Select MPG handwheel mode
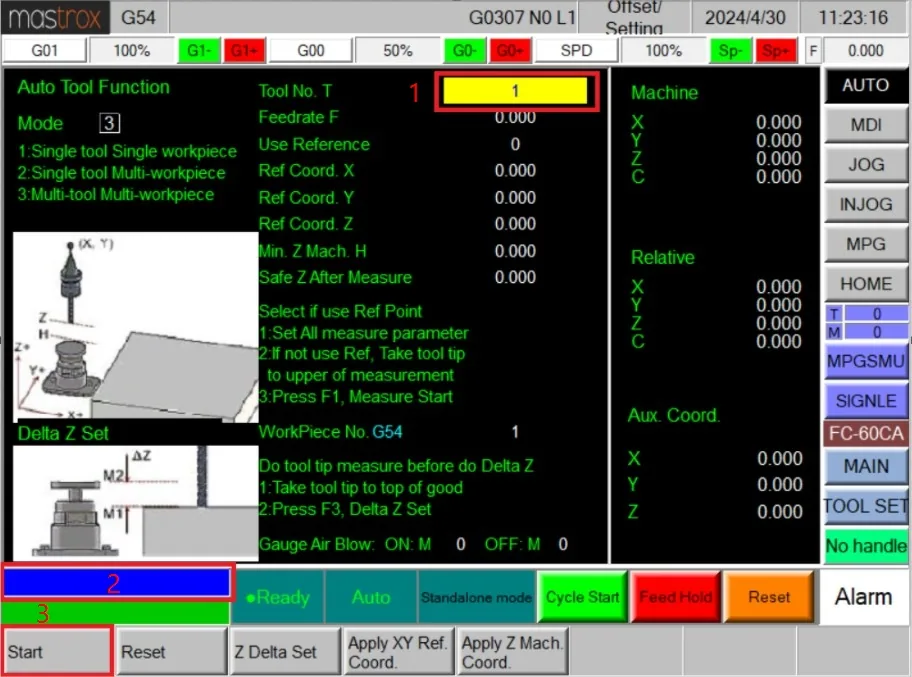Screen dimensions: 912x677 (x=865, y=244)
